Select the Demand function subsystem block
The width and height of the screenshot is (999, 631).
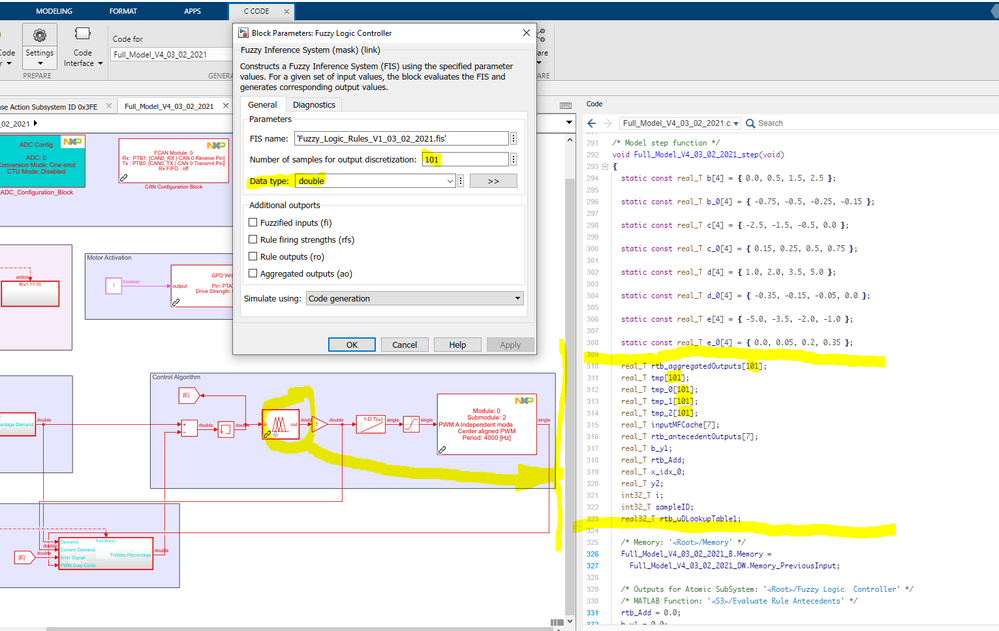pos(105,553)
